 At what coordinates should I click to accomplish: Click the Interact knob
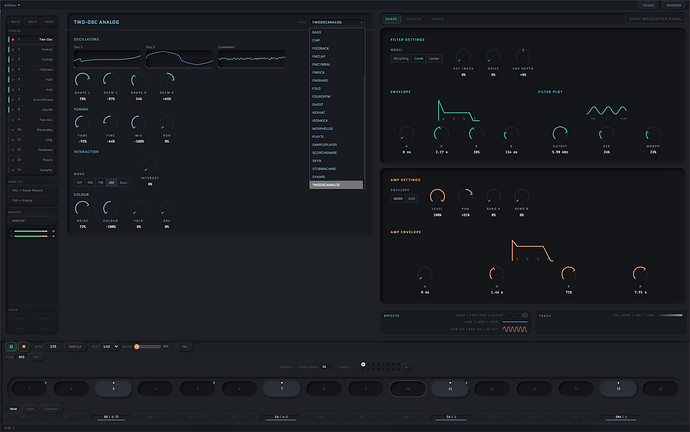pos(150,165)
